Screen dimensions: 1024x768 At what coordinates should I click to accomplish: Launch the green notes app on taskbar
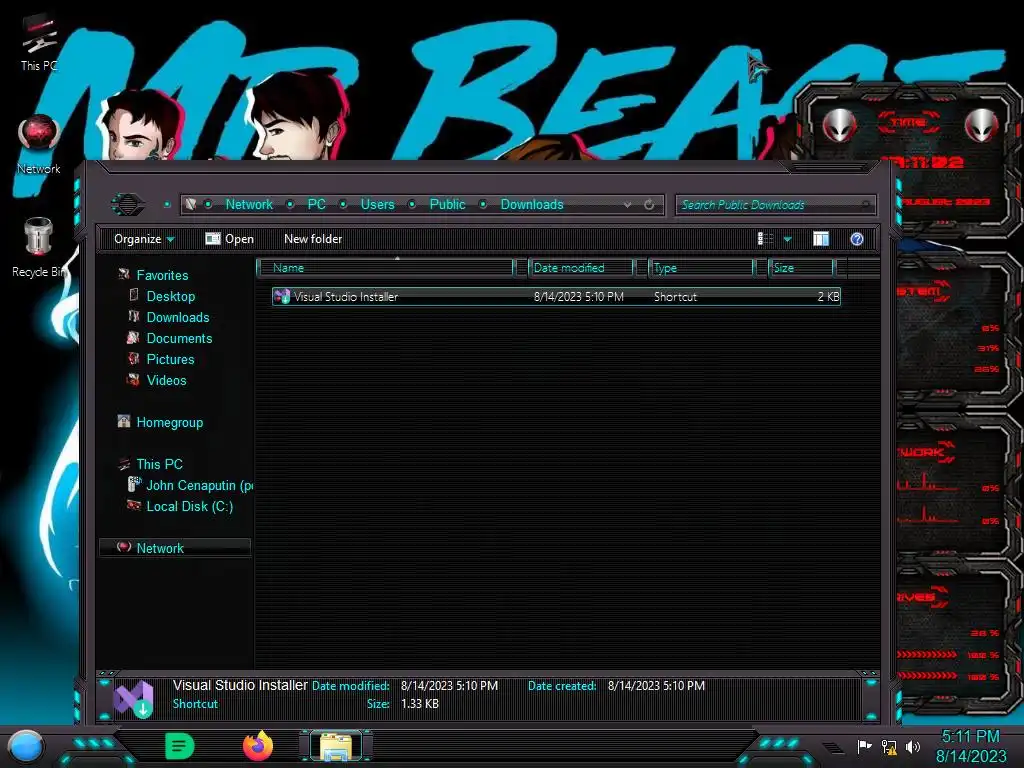pos(180,746)
